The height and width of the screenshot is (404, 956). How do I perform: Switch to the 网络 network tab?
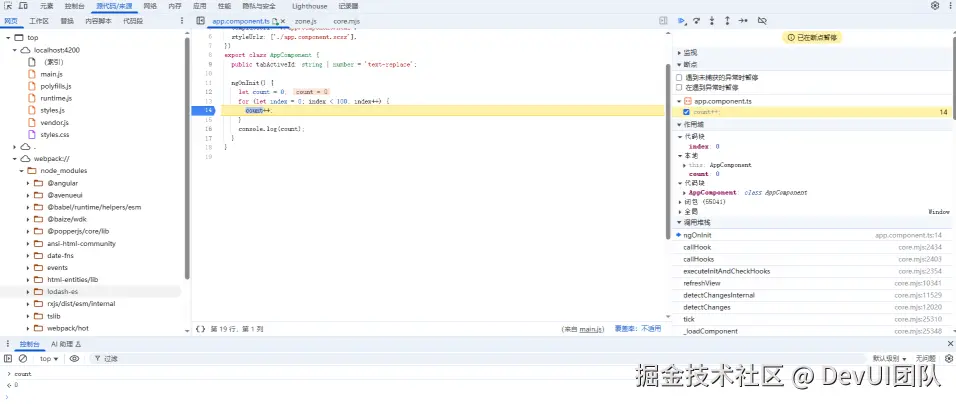point(150,6)
